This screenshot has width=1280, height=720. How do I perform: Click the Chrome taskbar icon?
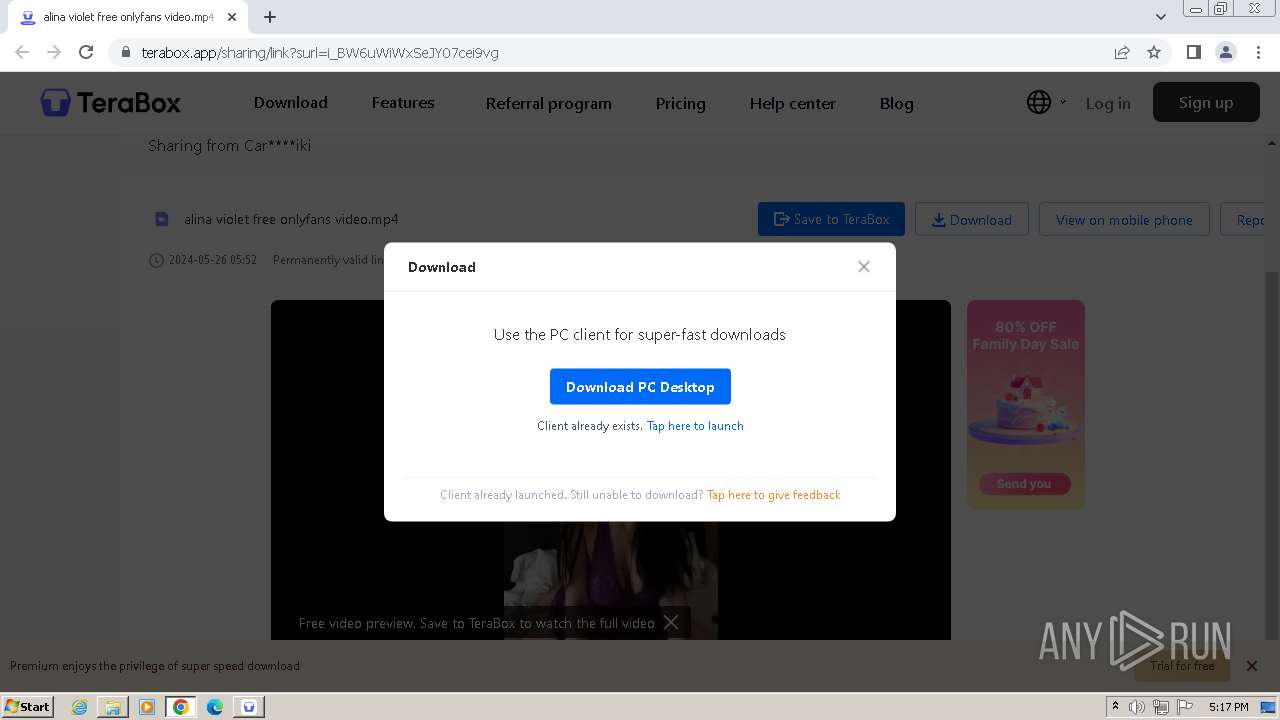pos(181,707)
